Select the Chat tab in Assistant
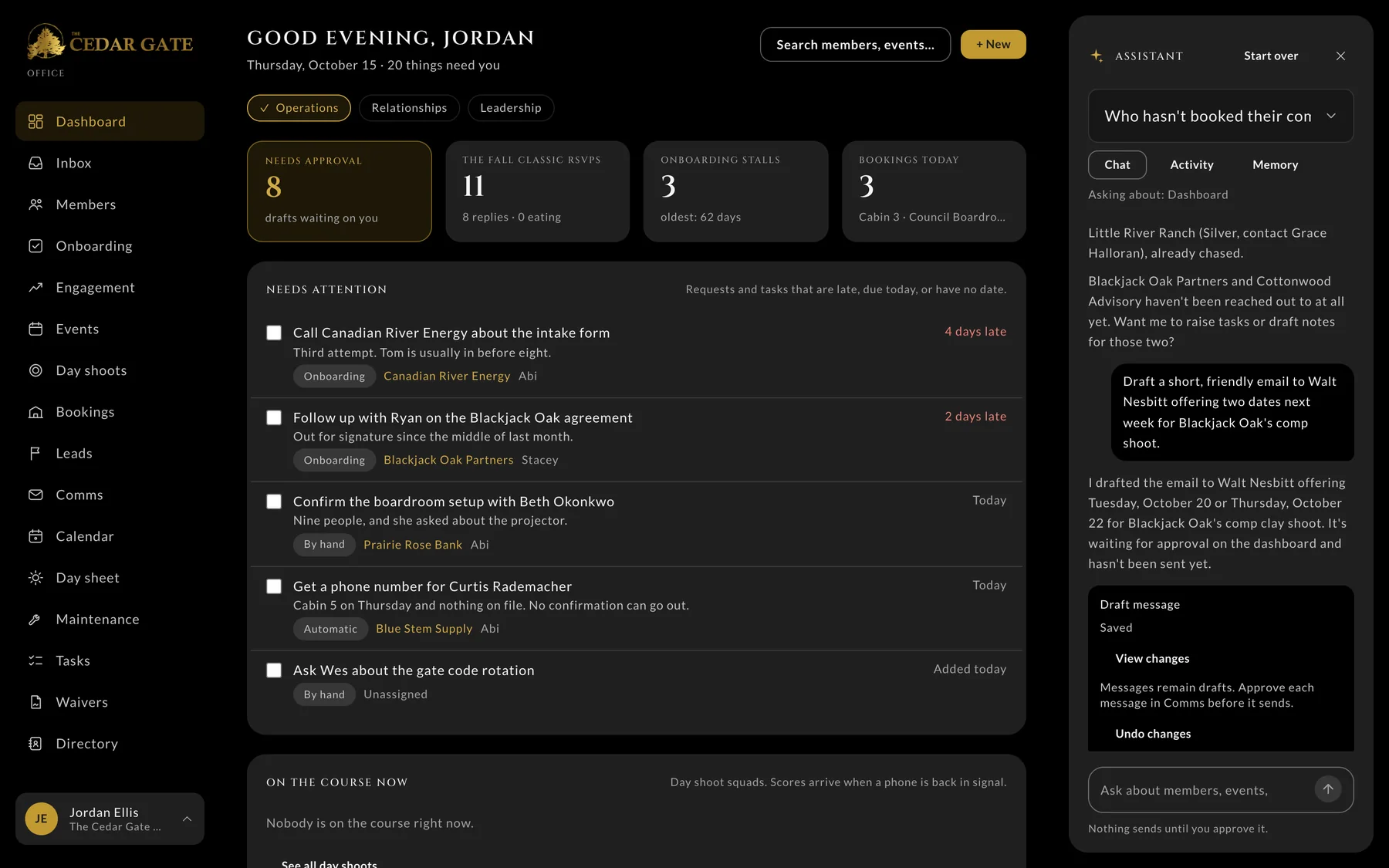This screenshot has height=868, width=1389. (x=1117, y=165)
